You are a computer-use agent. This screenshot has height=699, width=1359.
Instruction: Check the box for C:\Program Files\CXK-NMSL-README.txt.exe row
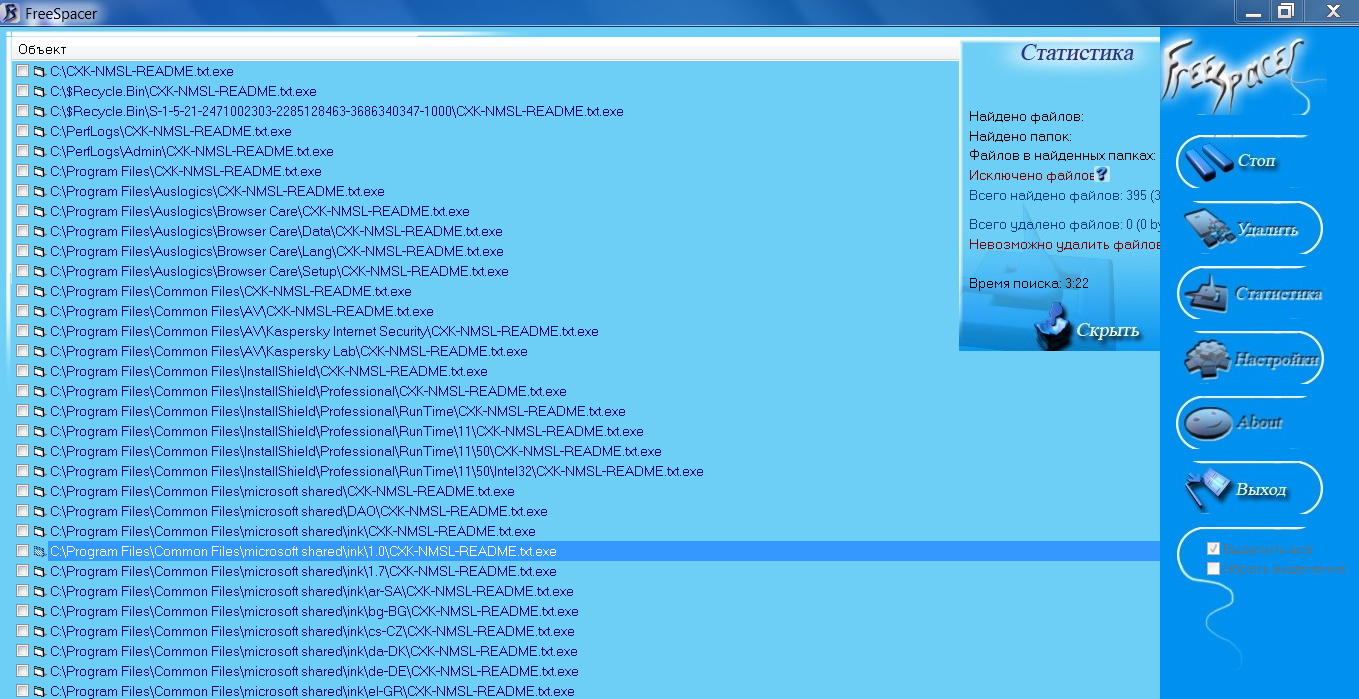(23, 171)
